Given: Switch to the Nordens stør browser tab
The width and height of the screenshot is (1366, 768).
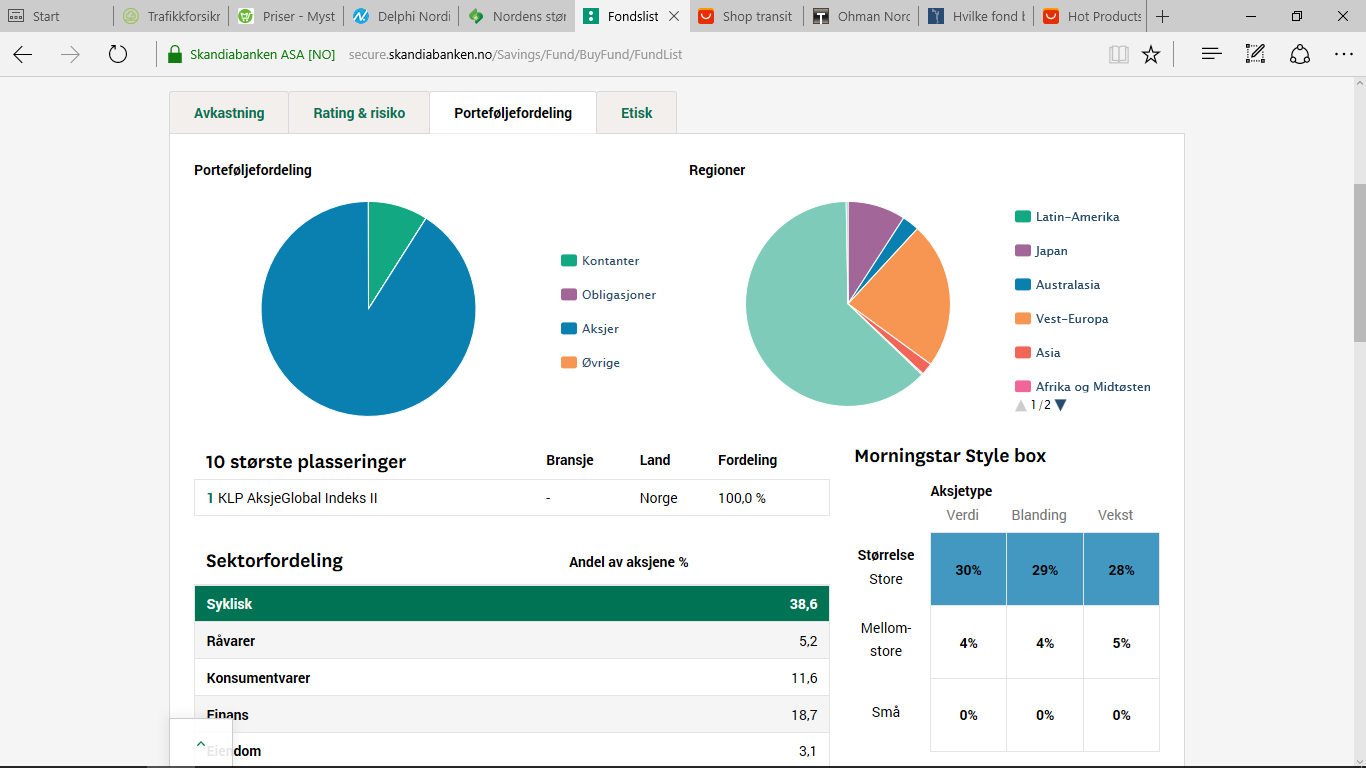Looking at the screenshot, I should tap(516, 16).
